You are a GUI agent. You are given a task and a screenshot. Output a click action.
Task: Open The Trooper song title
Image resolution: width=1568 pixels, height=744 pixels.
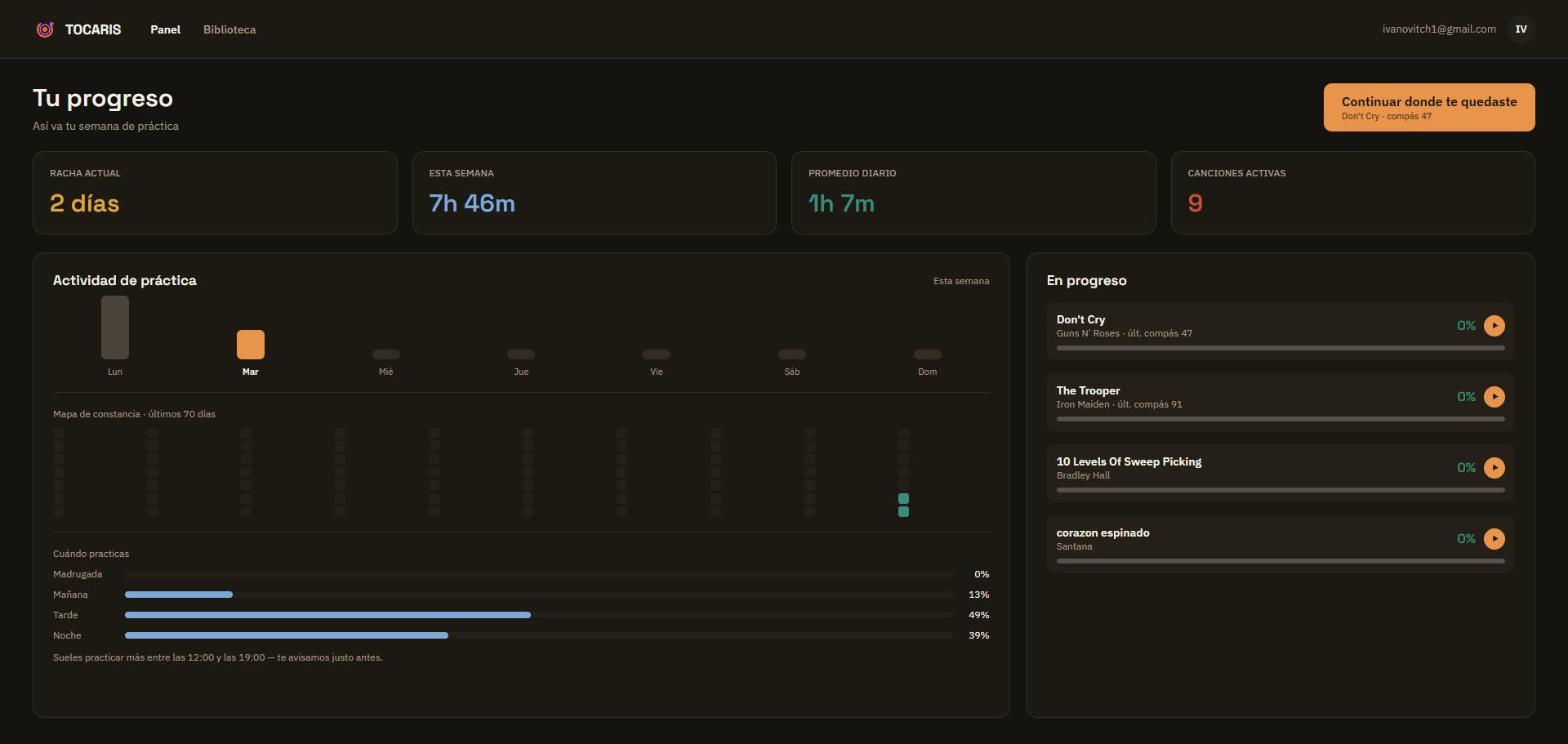click(1088, 391)
